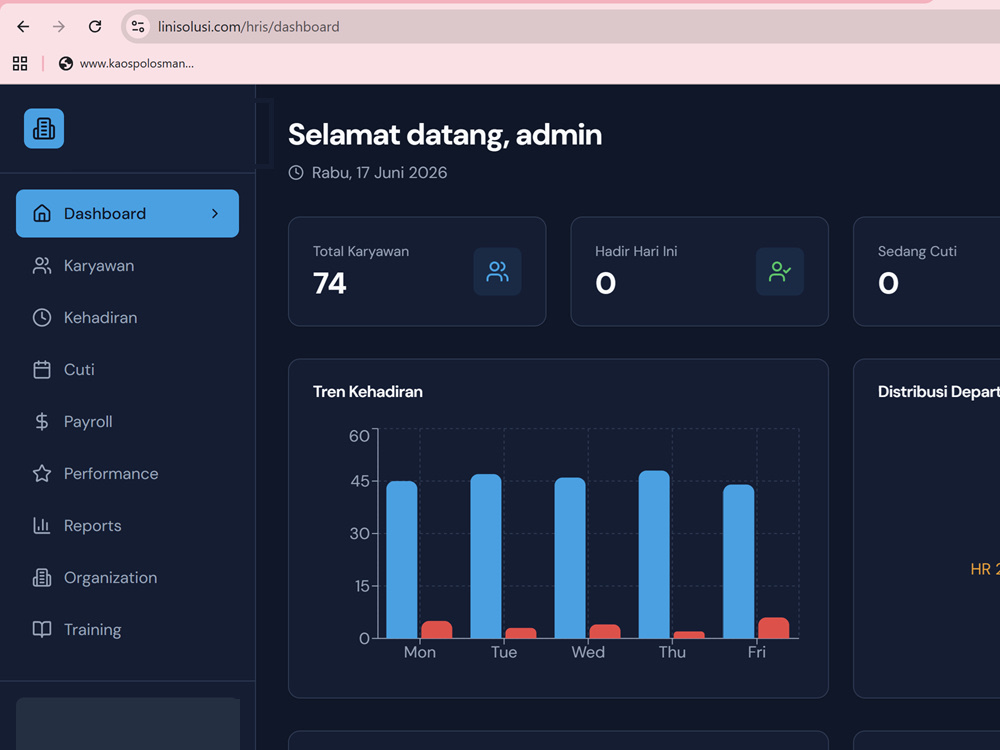Open the Training menu item

point(128,629)
